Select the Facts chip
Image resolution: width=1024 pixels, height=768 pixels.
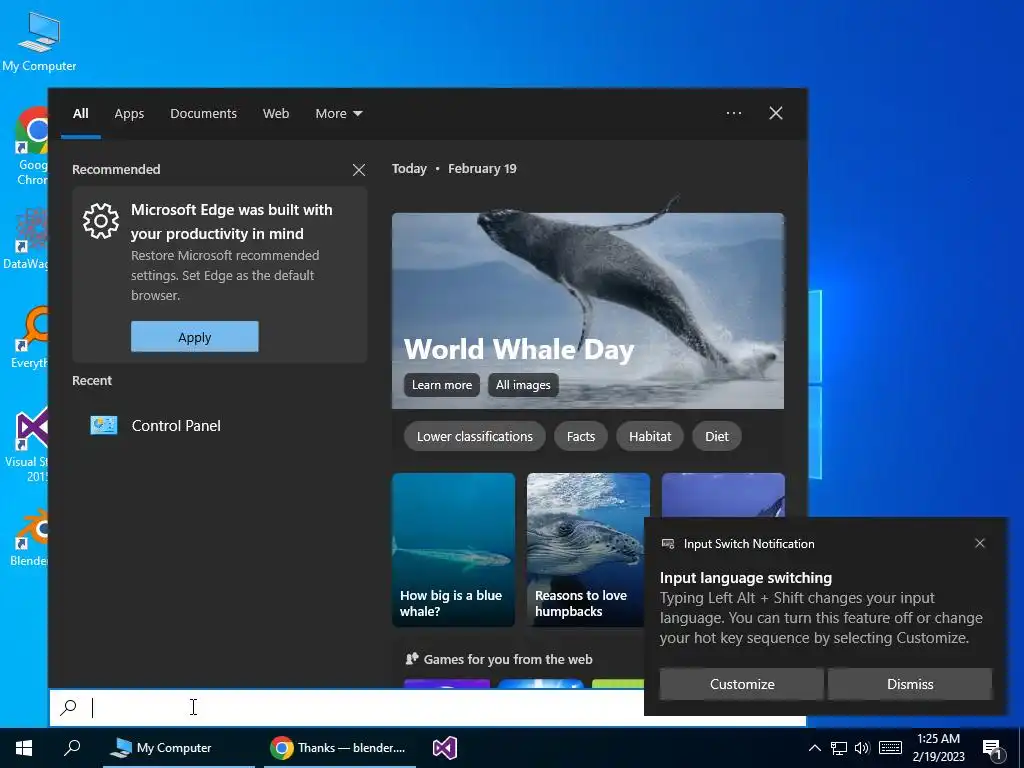581,436
